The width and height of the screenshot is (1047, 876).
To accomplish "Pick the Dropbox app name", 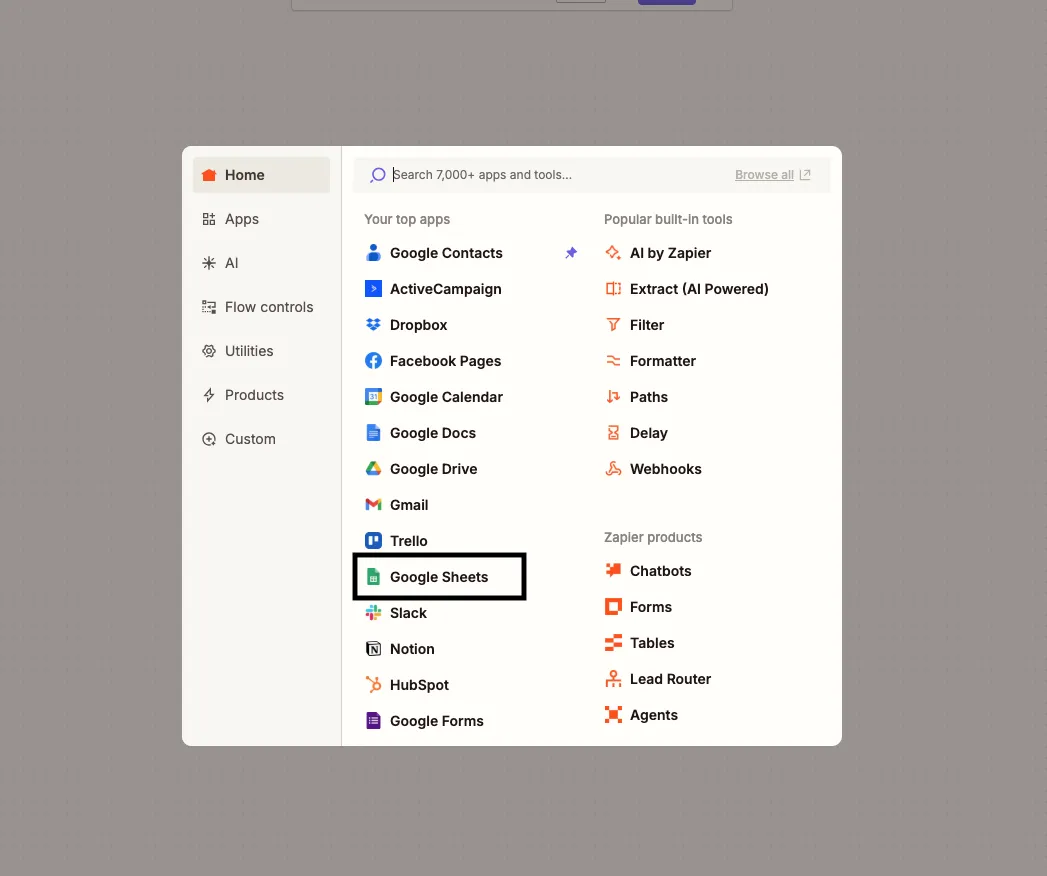I will pyautogui.click(x=419, y=325).
